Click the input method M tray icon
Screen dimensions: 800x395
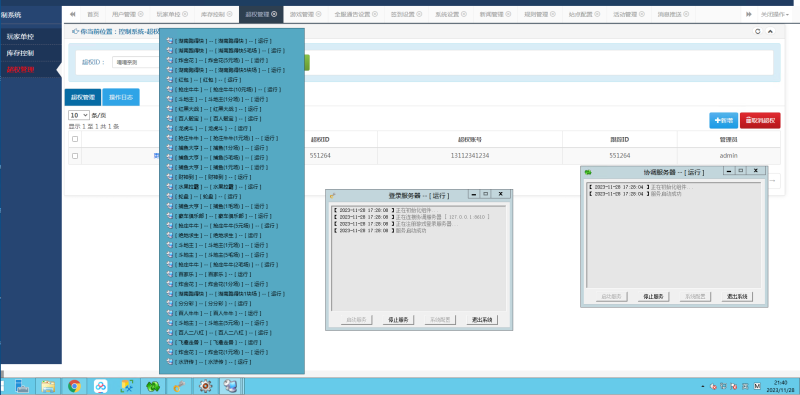(x=757, y=386)
